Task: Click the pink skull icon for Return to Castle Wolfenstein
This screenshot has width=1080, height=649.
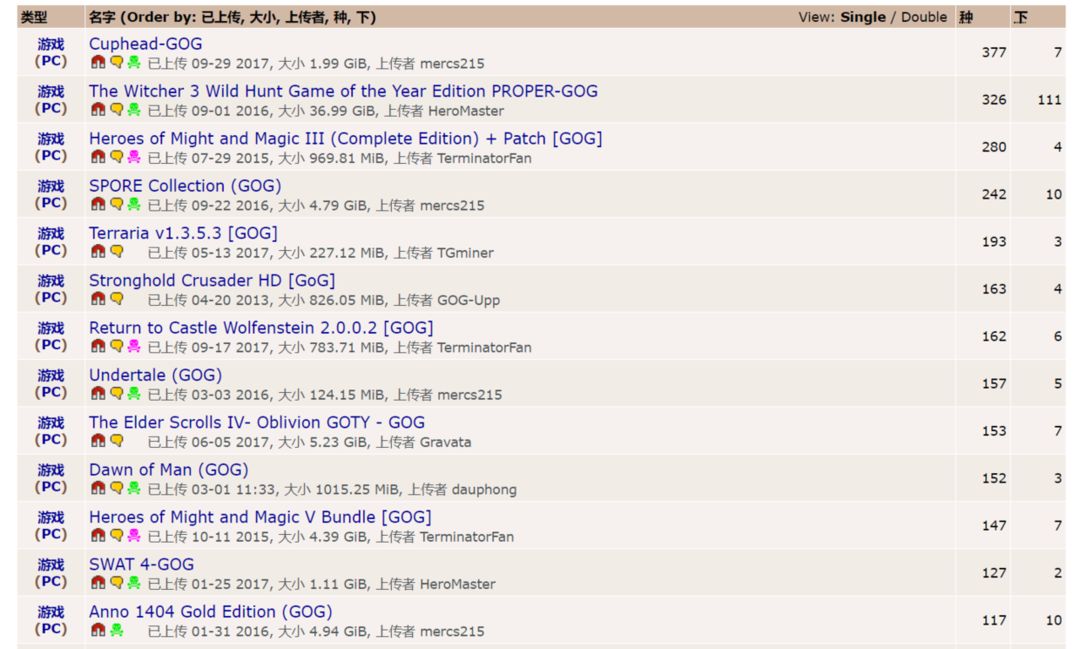Action: [x=134, y=346]
